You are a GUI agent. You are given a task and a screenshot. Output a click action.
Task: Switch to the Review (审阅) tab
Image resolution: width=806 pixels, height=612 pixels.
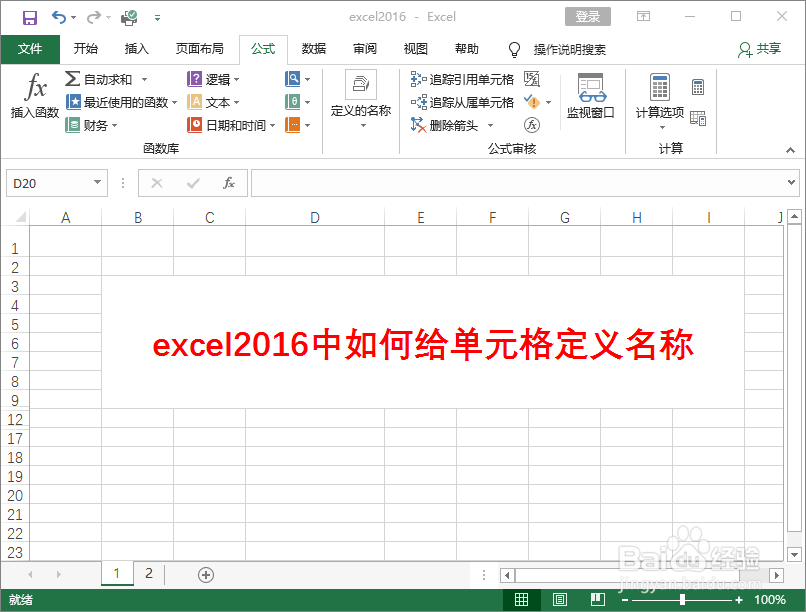[x=364, y=49]
